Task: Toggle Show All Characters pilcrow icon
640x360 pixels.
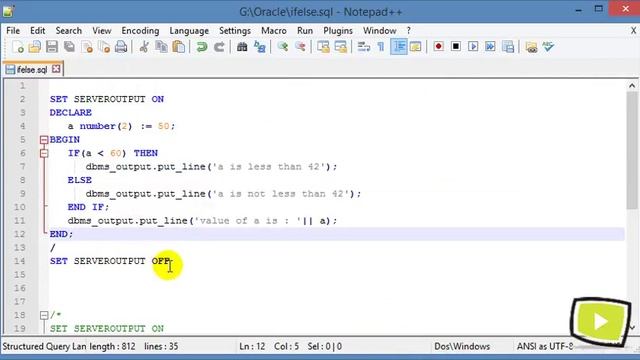Action: (x=380, y=47)
